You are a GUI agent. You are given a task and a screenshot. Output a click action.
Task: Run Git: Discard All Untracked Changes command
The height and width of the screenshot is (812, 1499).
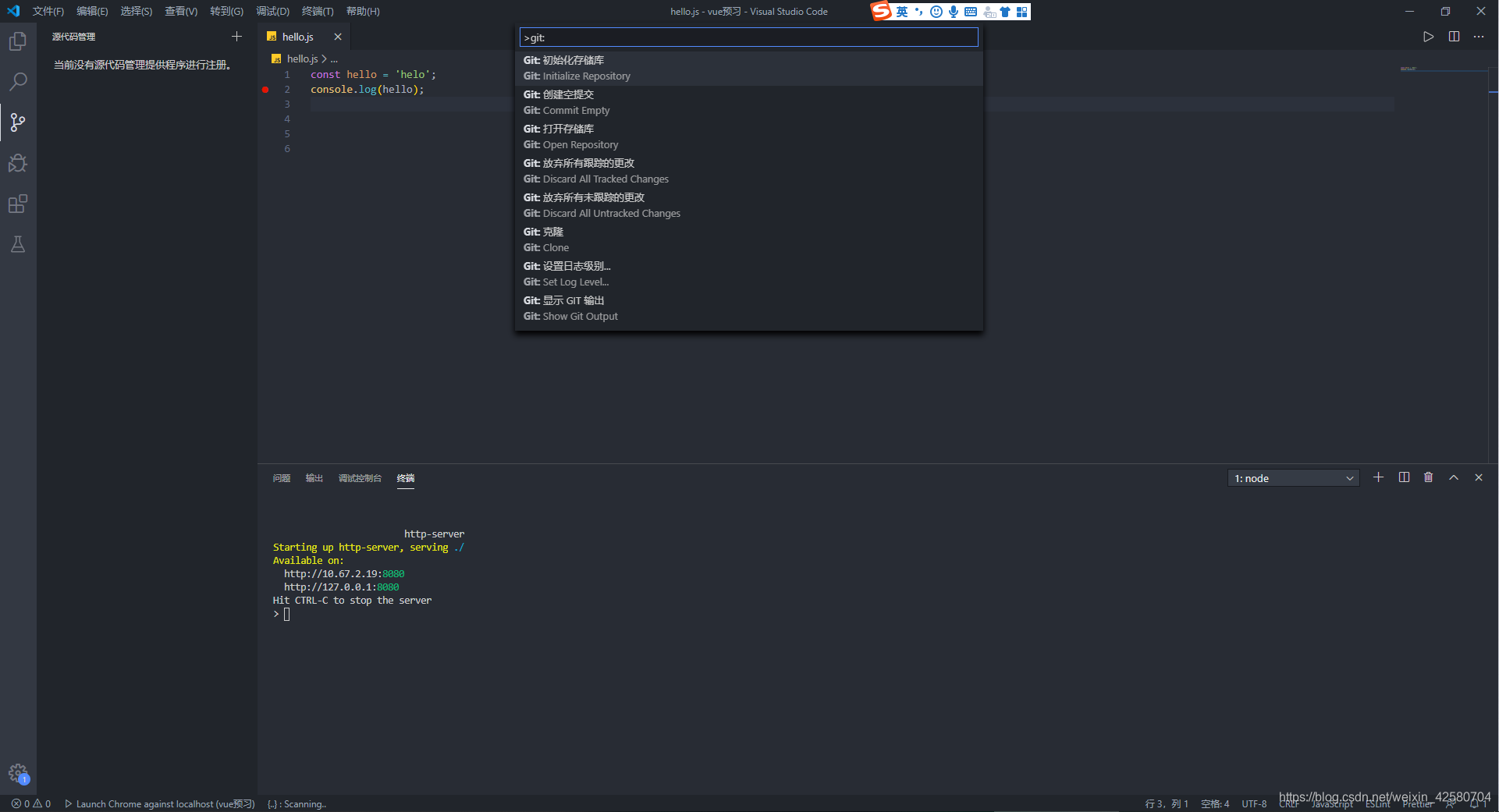[x=748, y=205]
